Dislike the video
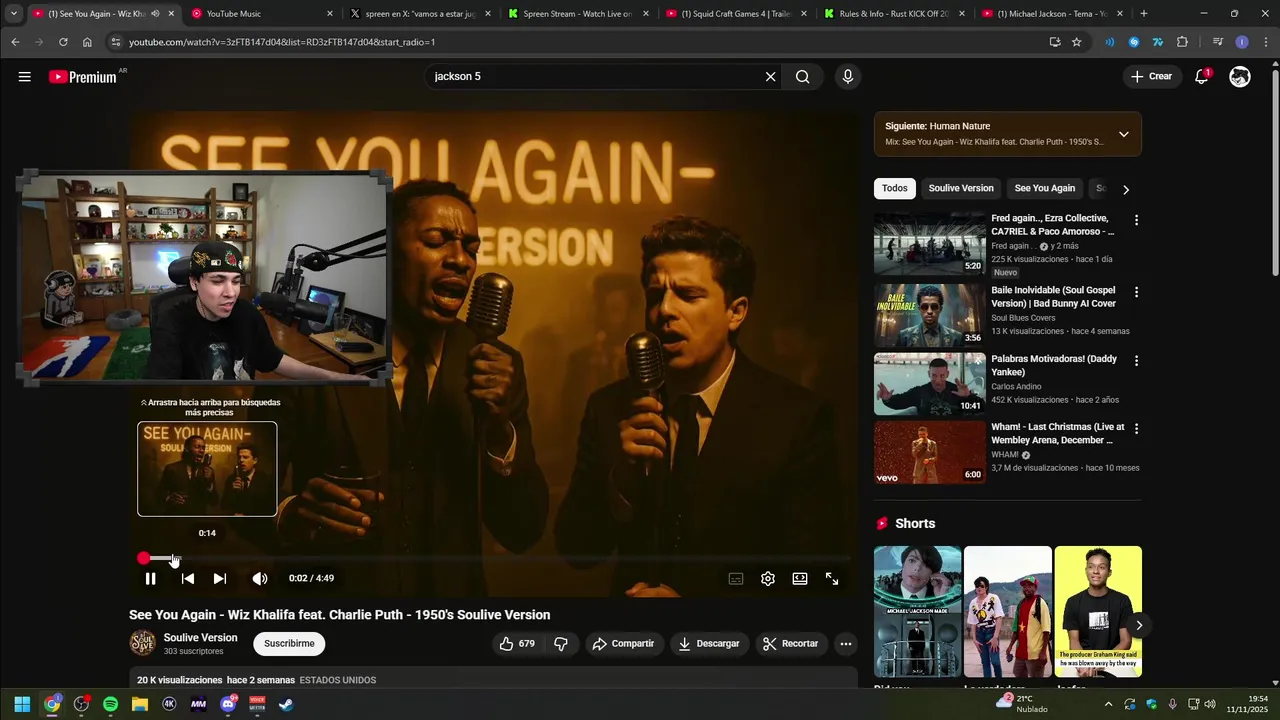This screenshot has height=720, width=1280. click(561, 644)
